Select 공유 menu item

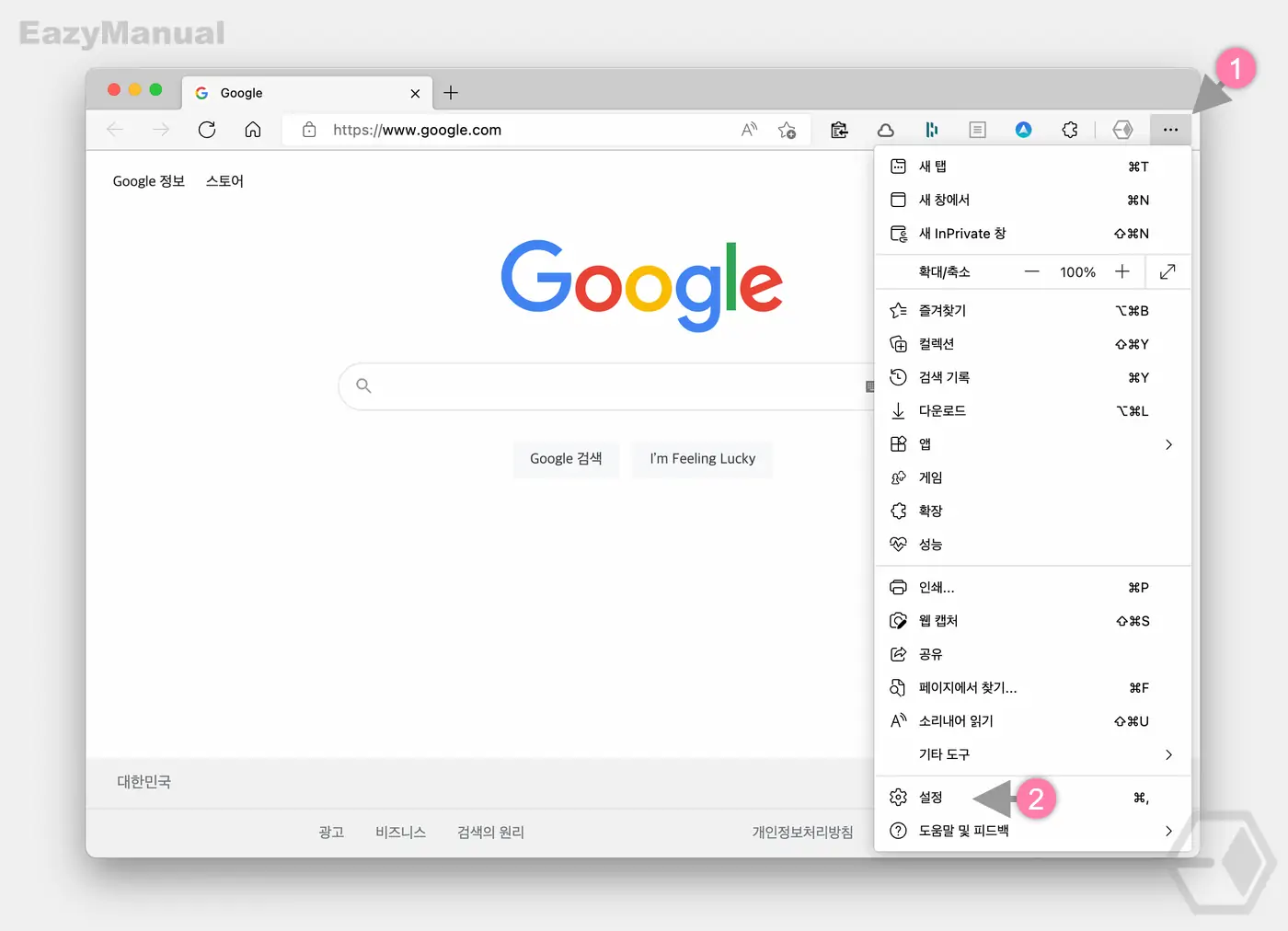[1032, 654]
